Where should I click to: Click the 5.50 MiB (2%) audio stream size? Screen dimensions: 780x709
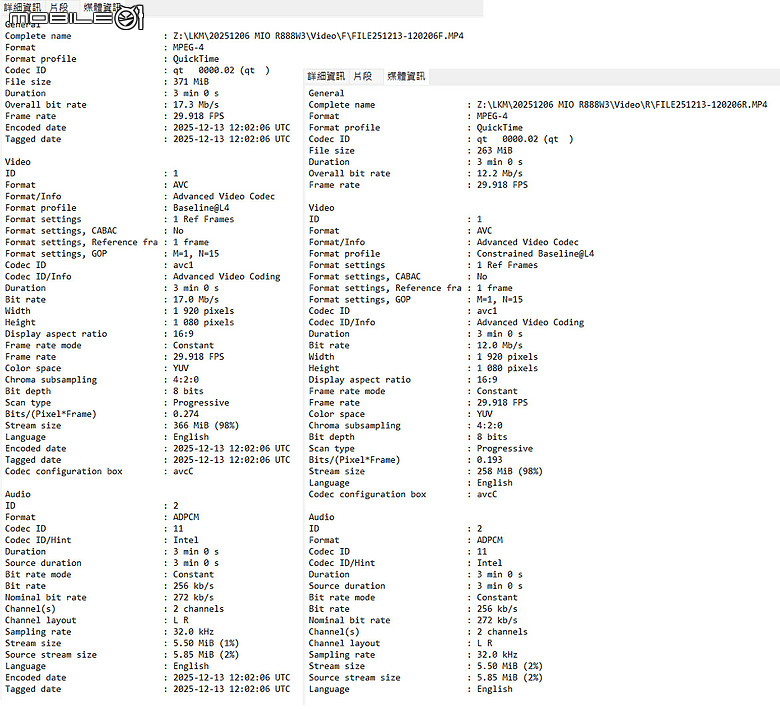pos(509,666)
